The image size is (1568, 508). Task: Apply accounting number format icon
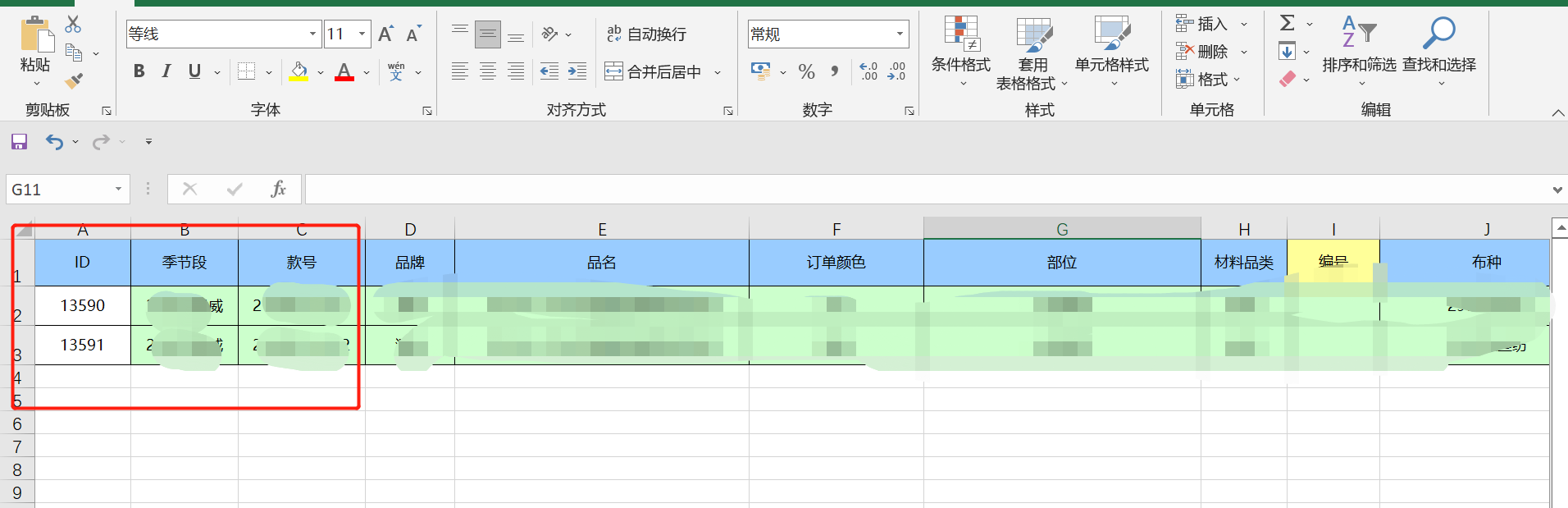click(761, 71)
